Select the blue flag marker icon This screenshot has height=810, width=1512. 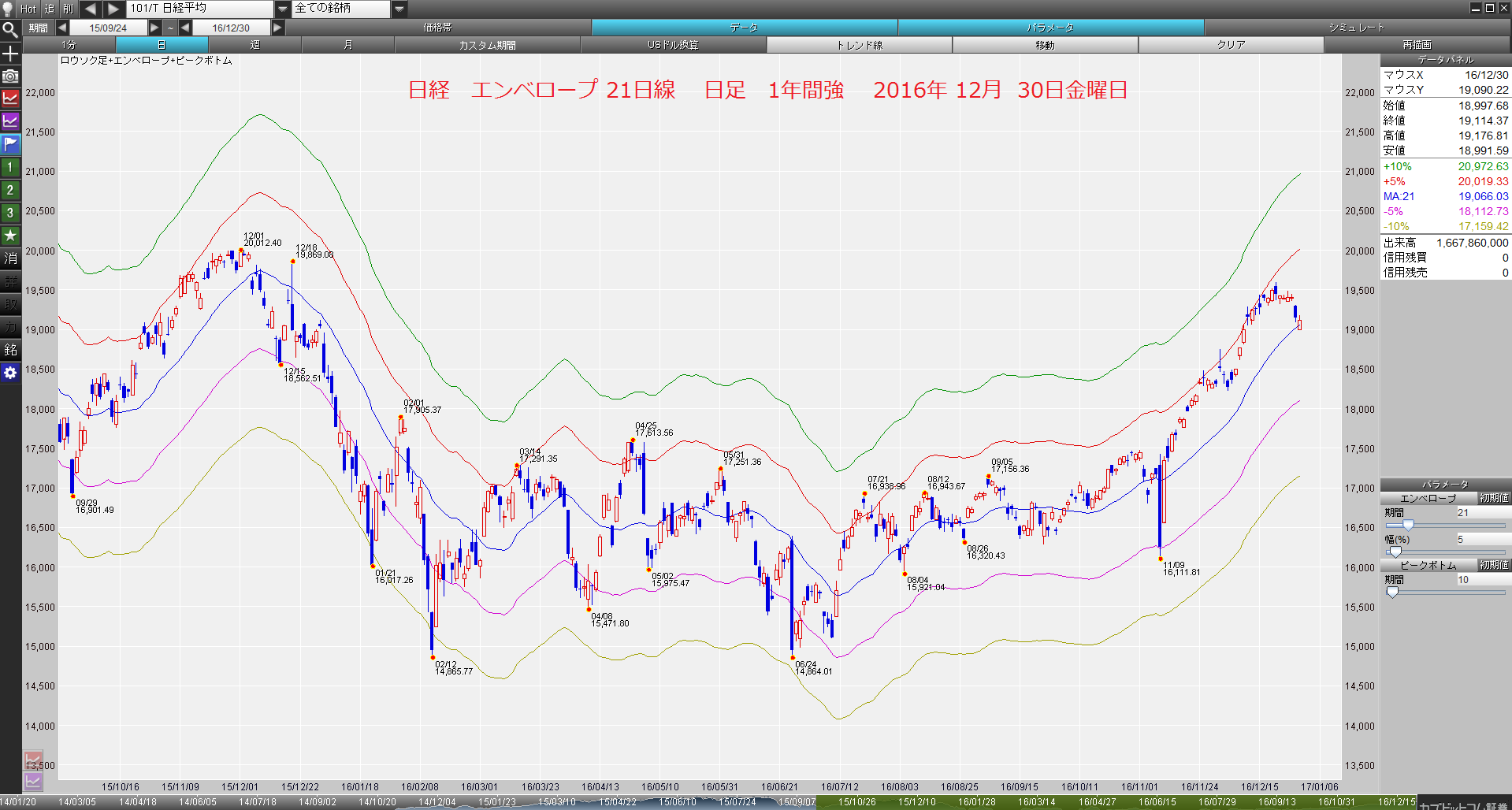pyautogui.click(x=10, y=144)
